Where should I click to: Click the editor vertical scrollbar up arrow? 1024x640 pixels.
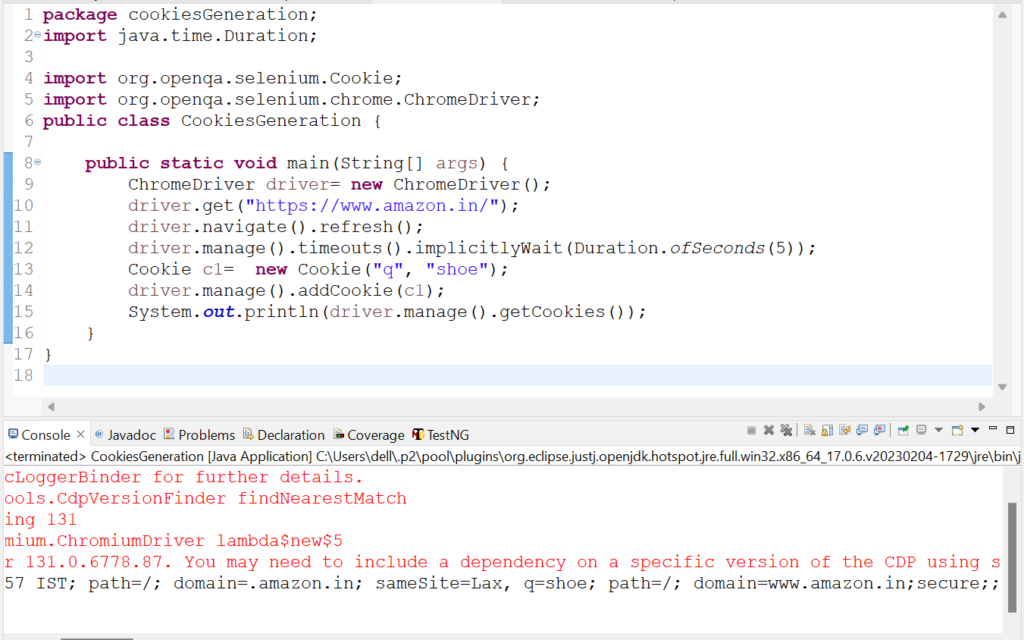coord(1002,15)
